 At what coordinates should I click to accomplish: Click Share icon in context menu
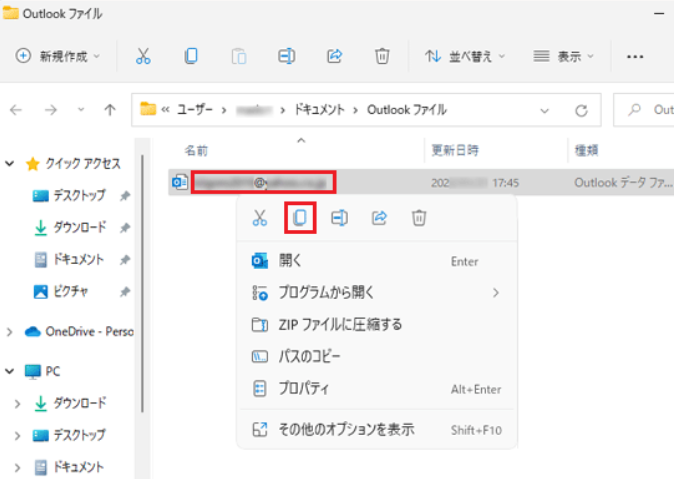(x=379, y=218)
